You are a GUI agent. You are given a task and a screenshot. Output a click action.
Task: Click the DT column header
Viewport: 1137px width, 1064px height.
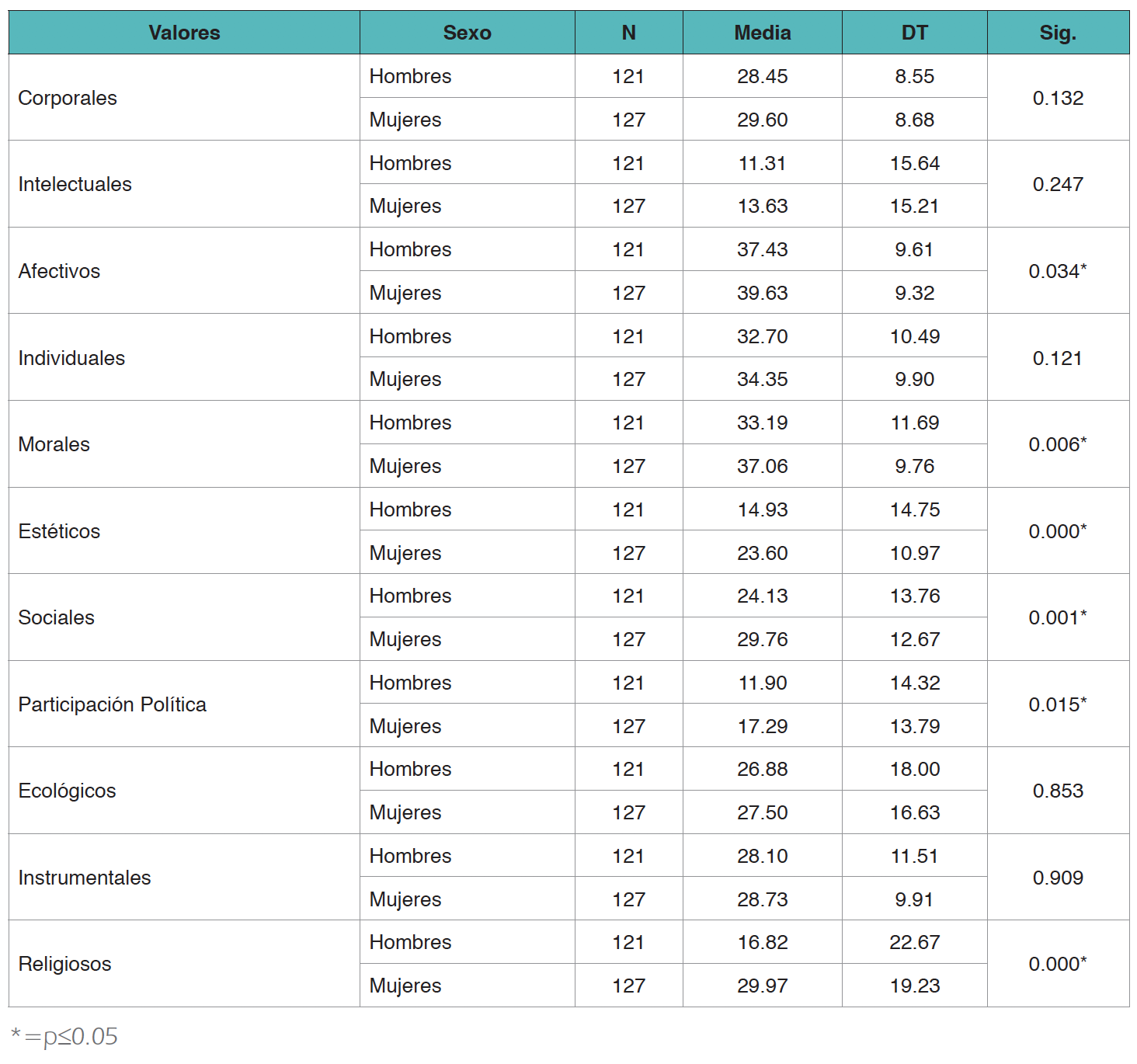click(914, 33)
